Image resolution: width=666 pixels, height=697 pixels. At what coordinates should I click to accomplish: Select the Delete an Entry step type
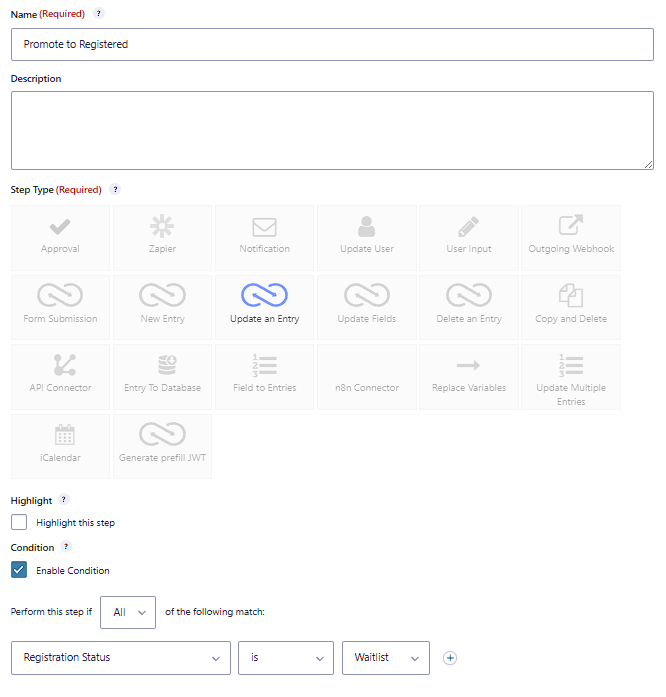coord(469,308)
